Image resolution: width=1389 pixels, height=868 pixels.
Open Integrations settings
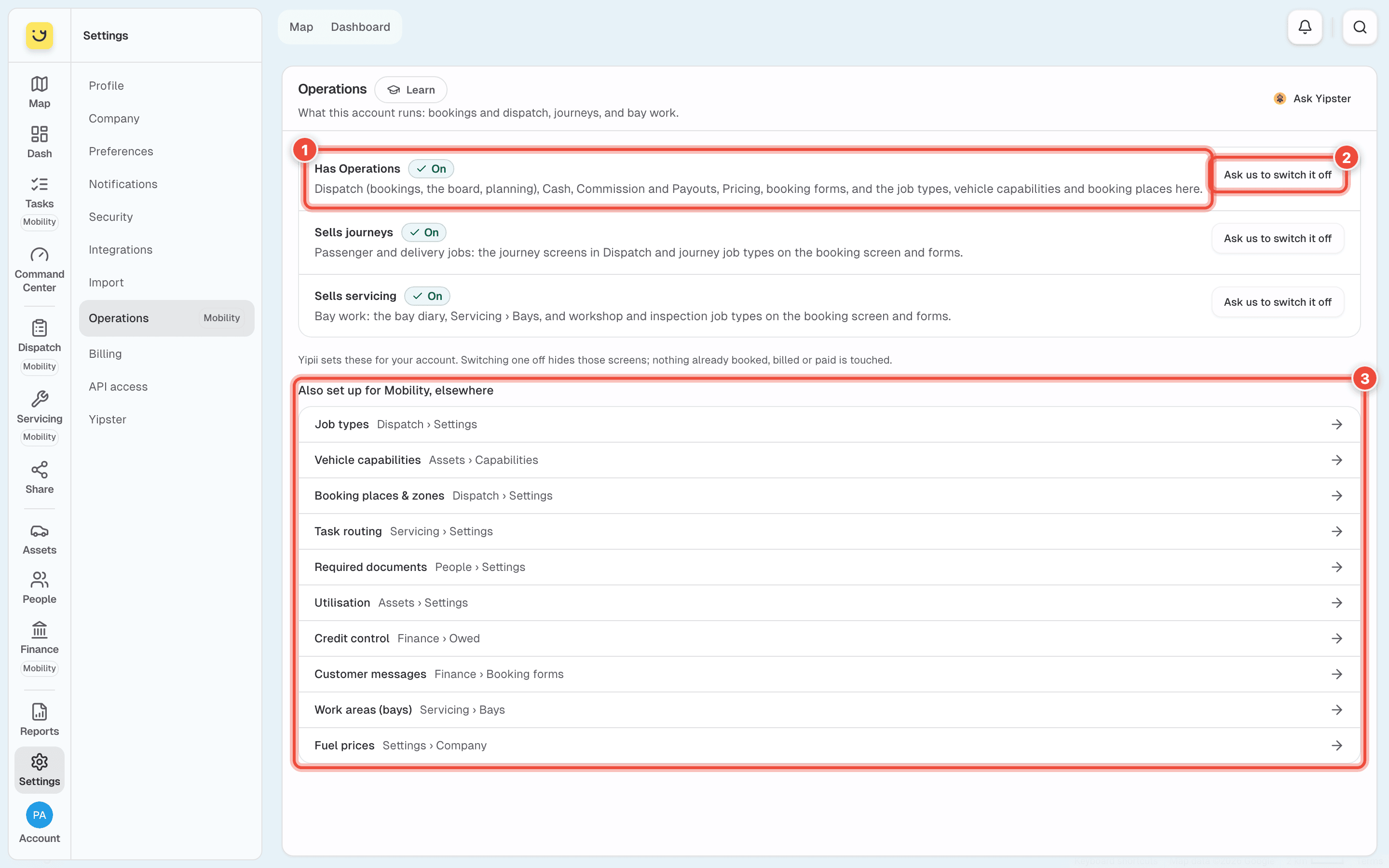pos(166,250)
